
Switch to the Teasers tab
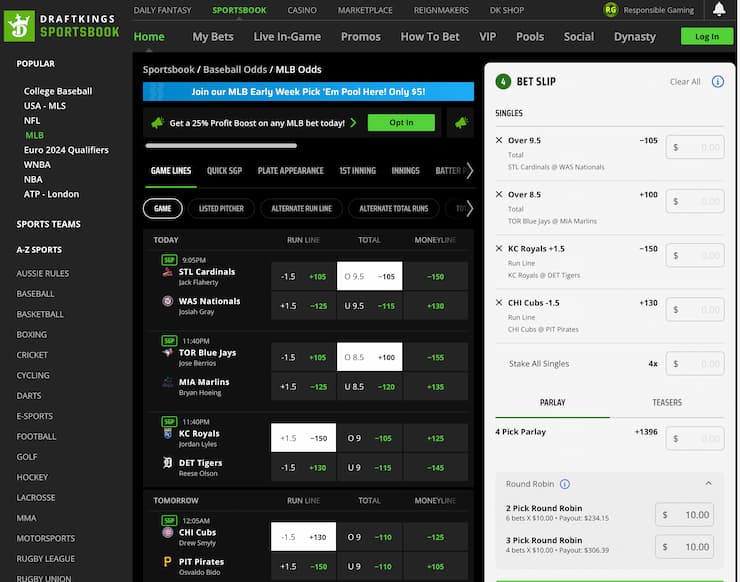(x=667, y=402)
